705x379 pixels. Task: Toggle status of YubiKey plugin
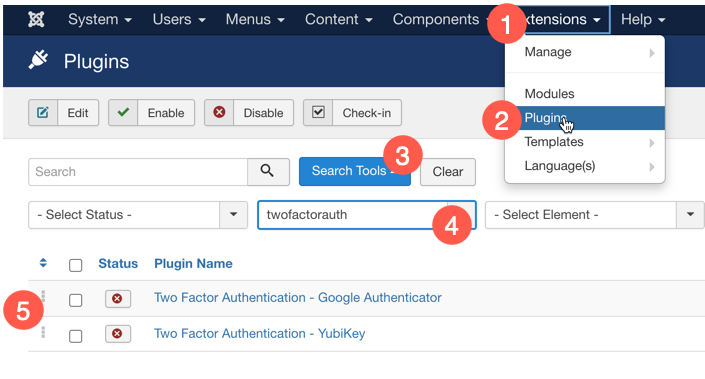pyautogui.click(x=118, y=334)
